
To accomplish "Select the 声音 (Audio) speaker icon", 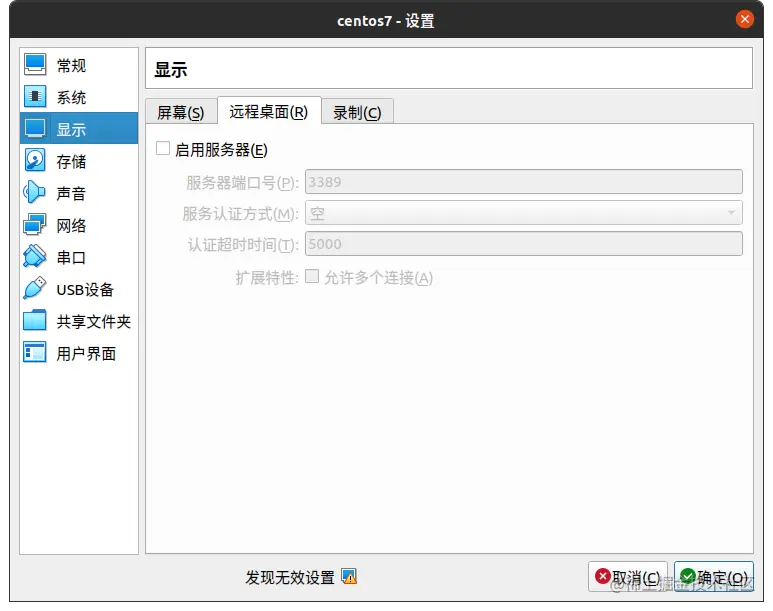I will click(35, 193).
